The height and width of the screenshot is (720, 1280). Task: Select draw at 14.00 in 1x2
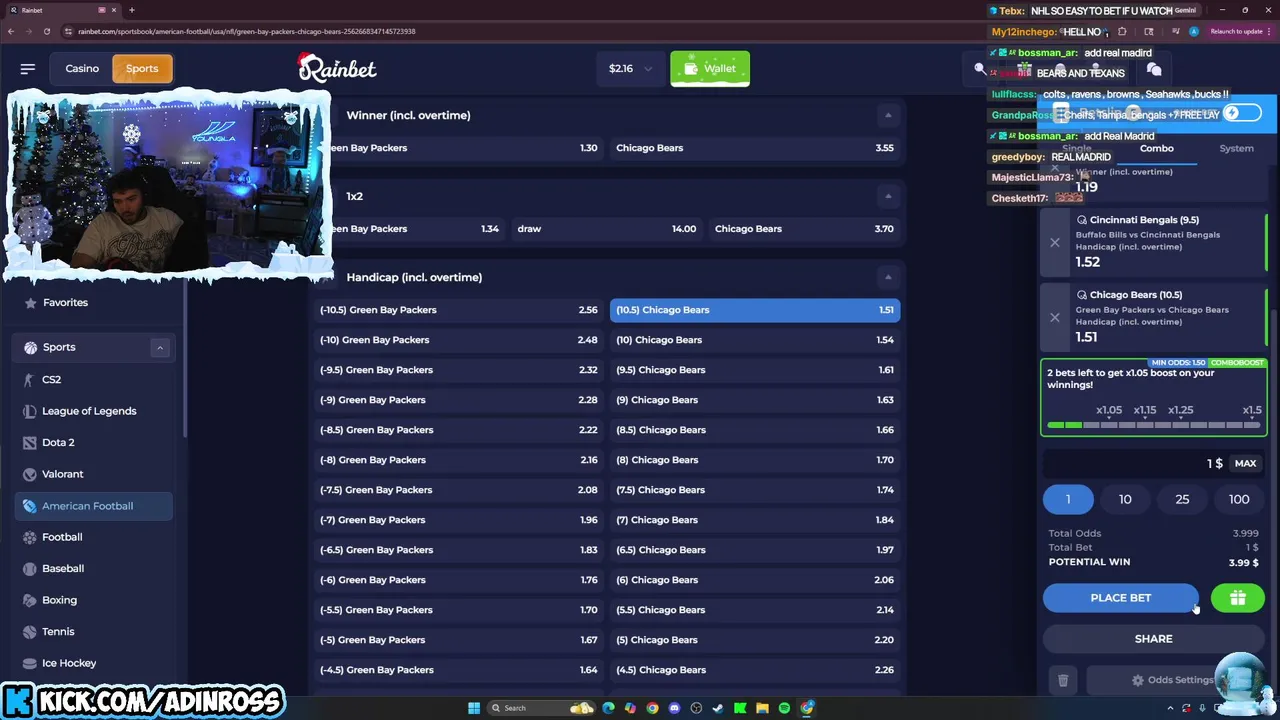[x=607, y=229]
